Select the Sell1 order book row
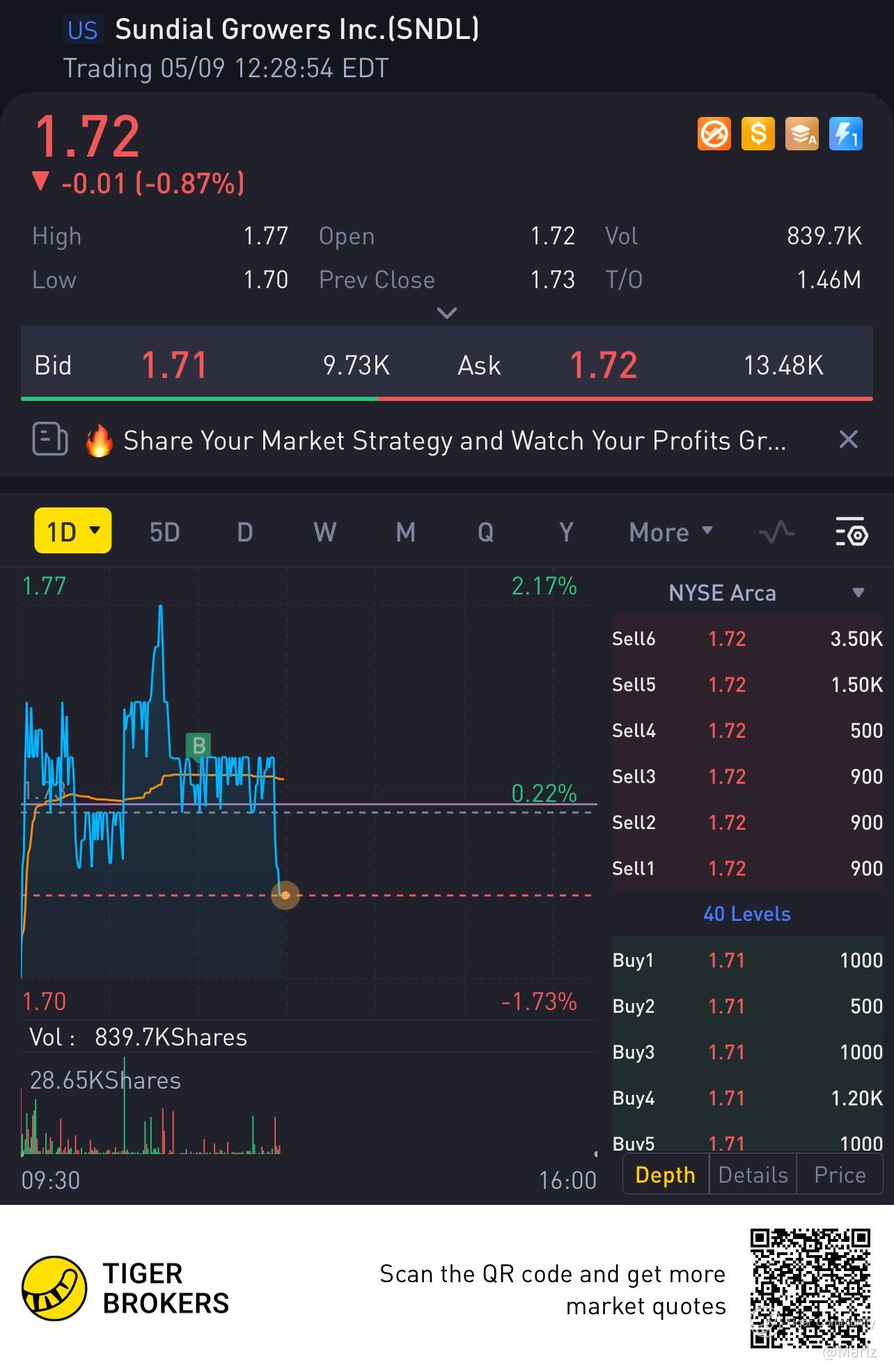The image size is (894, 1372). pos(747,868)
